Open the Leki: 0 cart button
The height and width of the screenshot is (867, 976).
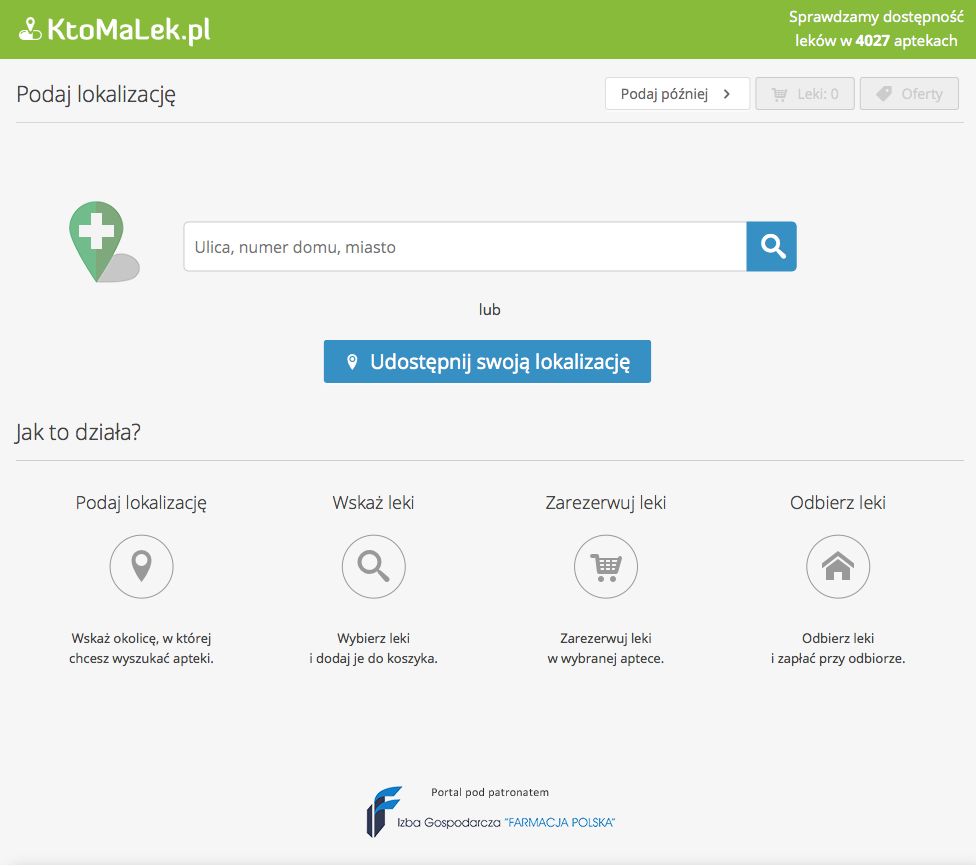805,94
